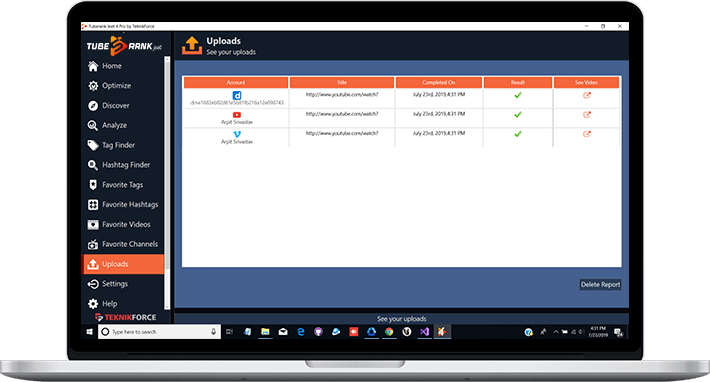Click the Account column header

(236, 82)
